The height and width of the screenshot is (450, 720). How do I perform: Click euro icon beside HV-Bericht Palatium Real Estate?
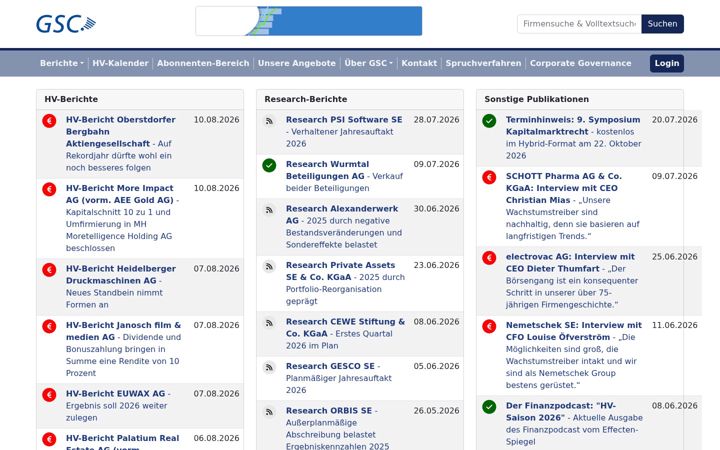coord(49,439)
